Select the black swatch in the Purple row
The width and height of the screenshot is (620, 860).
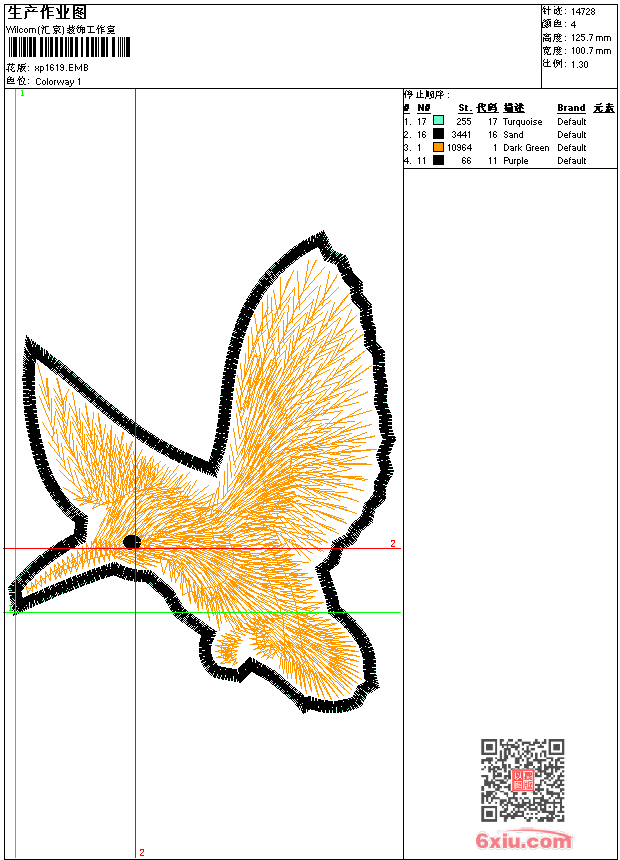[438, 160]
